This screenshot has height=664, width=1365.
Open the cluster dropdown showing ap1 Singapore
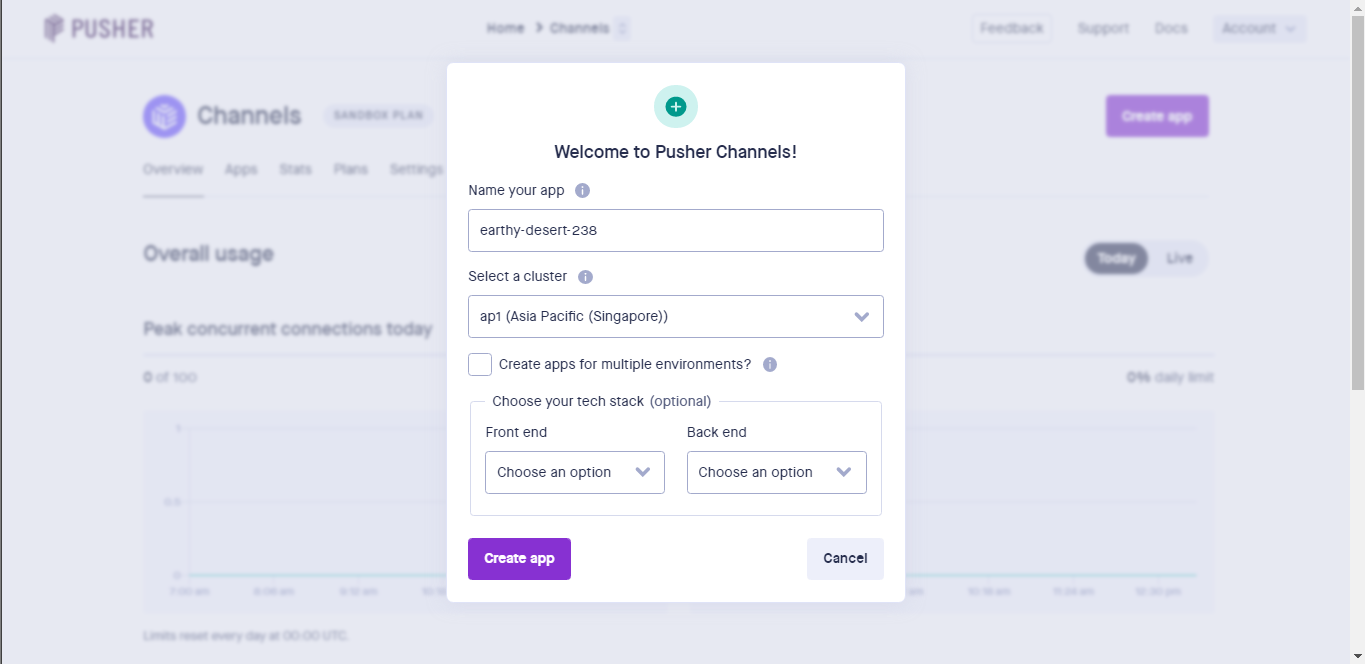tap(675, 316)
